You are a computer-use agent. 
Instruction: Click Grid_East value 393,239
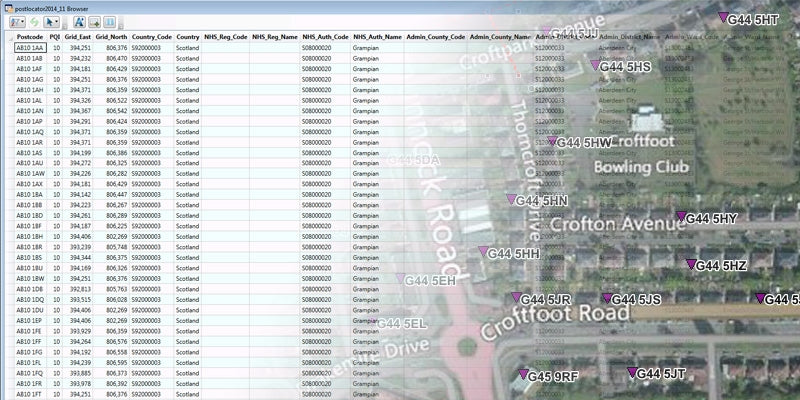80,247
